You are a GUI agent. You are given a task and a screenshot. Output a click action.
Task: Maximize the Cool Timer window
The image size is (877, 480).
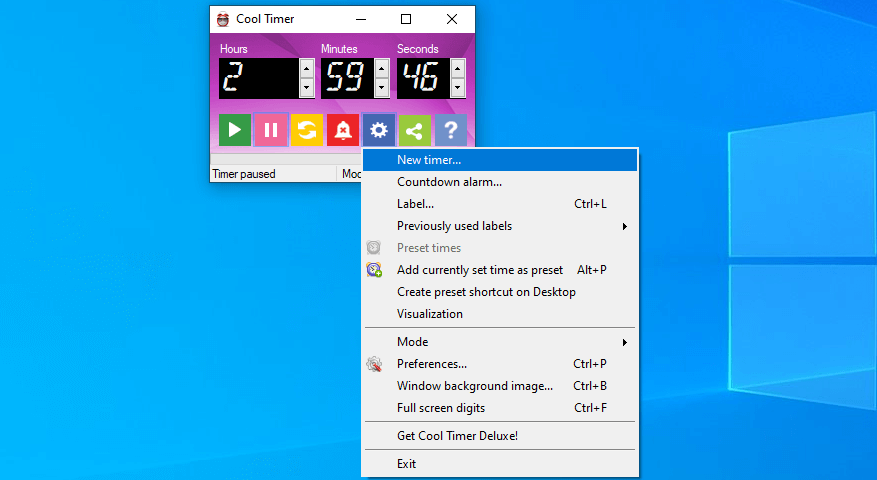406,19
